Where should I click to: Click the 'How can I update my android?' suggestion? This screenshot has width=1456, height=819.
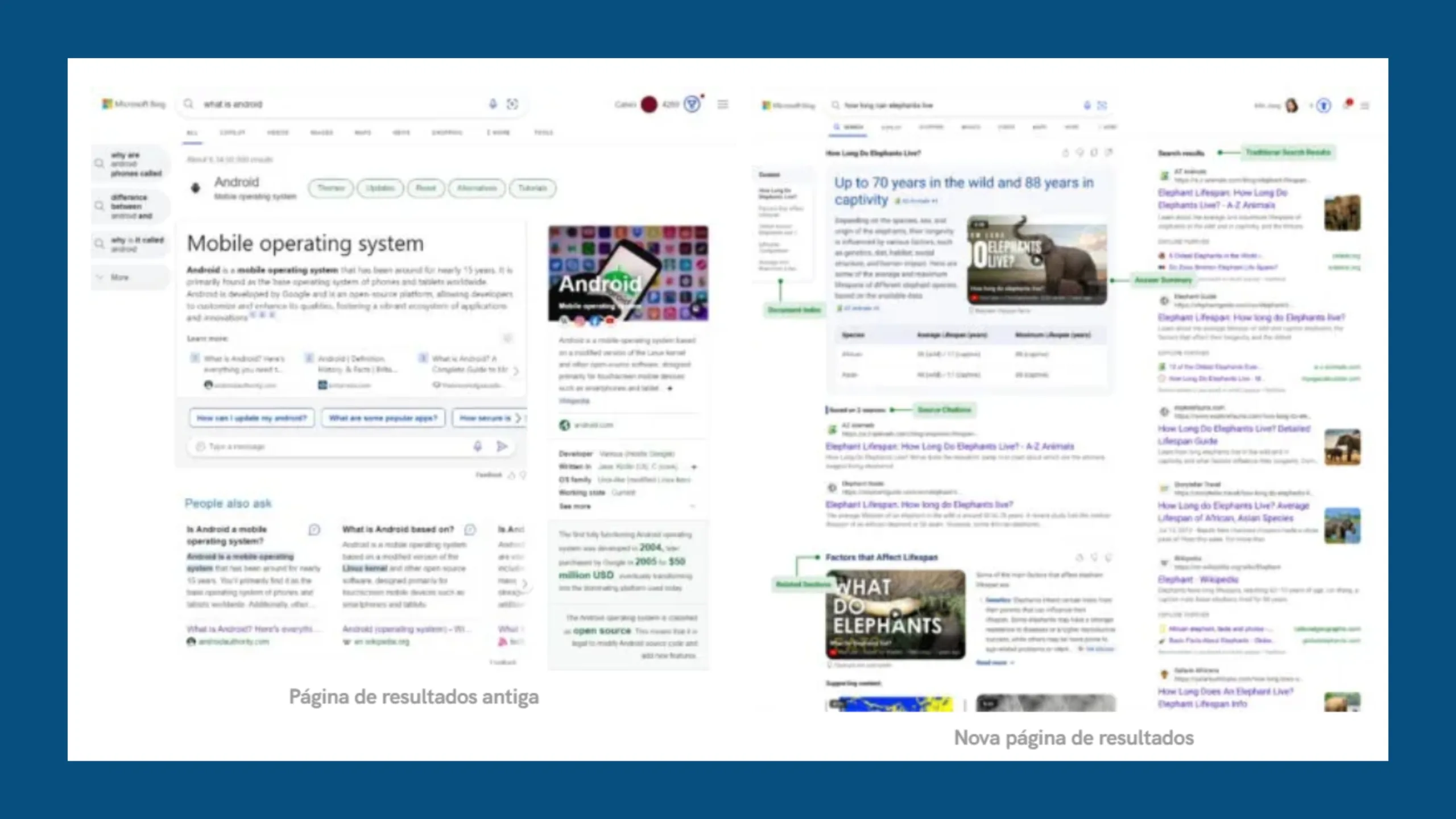(x=252, y=418)
